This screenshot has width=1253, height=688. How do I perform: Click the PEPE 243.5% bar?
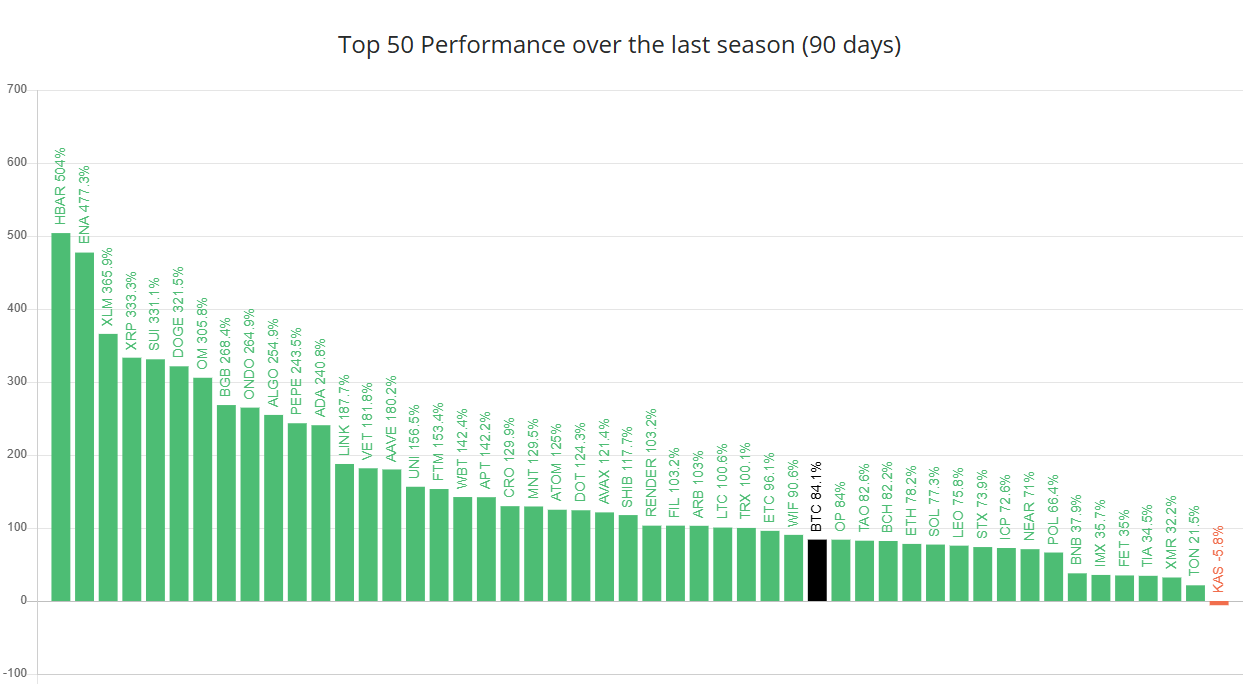tap(297, 512)
